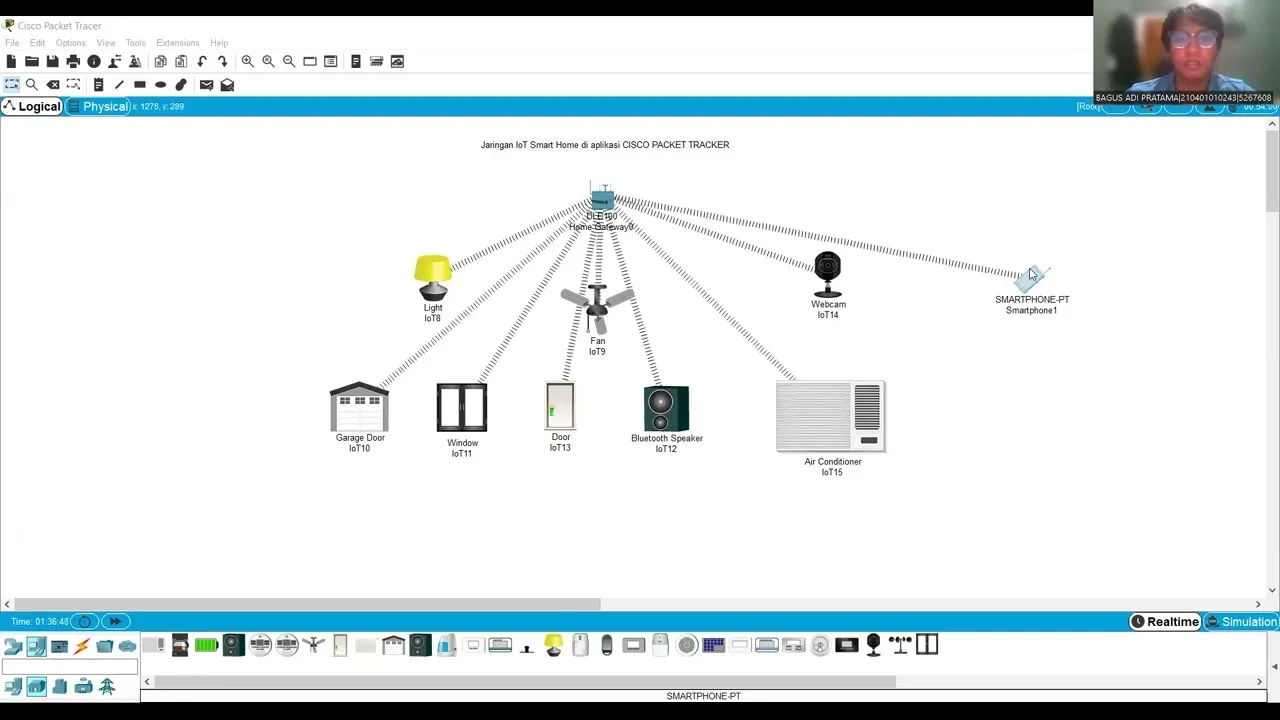Switch to Physical workspace view
The height and width of the screenshot is (720, 1280).
point(98,107)
